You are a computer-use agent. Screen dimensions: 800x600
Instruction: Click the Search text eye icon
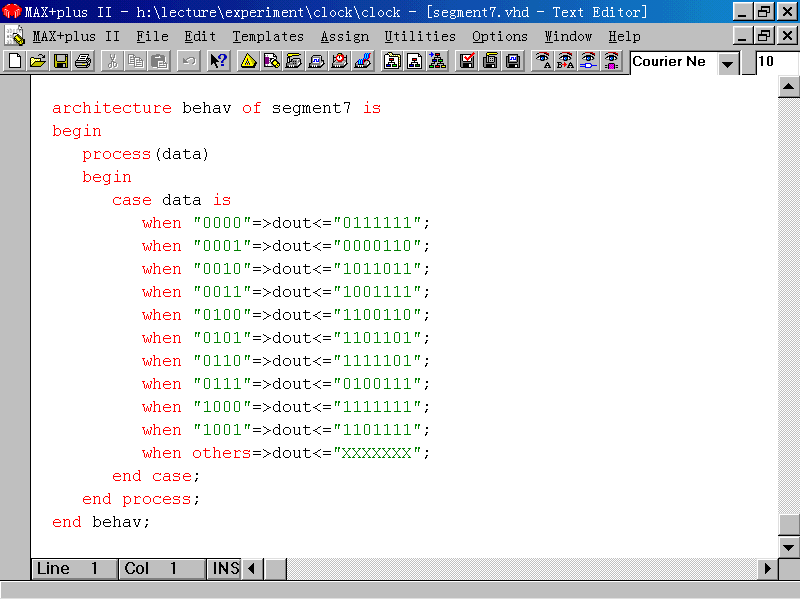point(543,61)
